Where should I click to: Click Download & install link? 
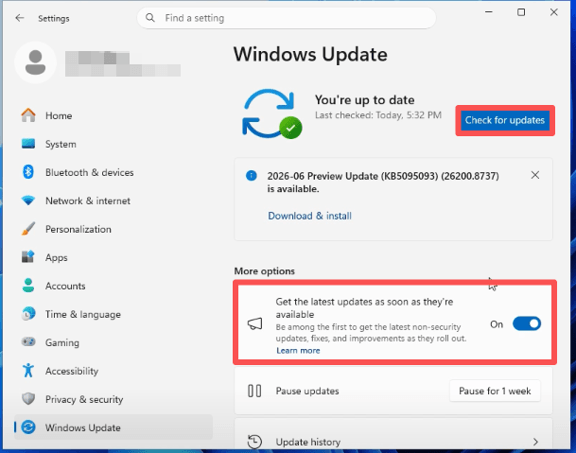point(310,216)
